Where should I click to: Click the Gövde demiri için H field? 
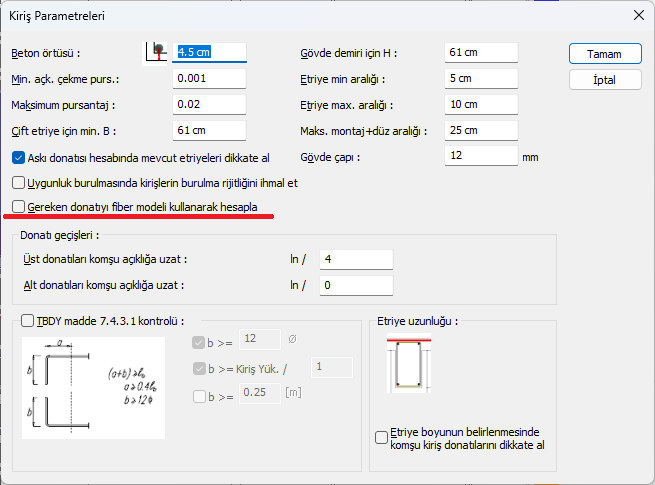[x=481, y=52]
